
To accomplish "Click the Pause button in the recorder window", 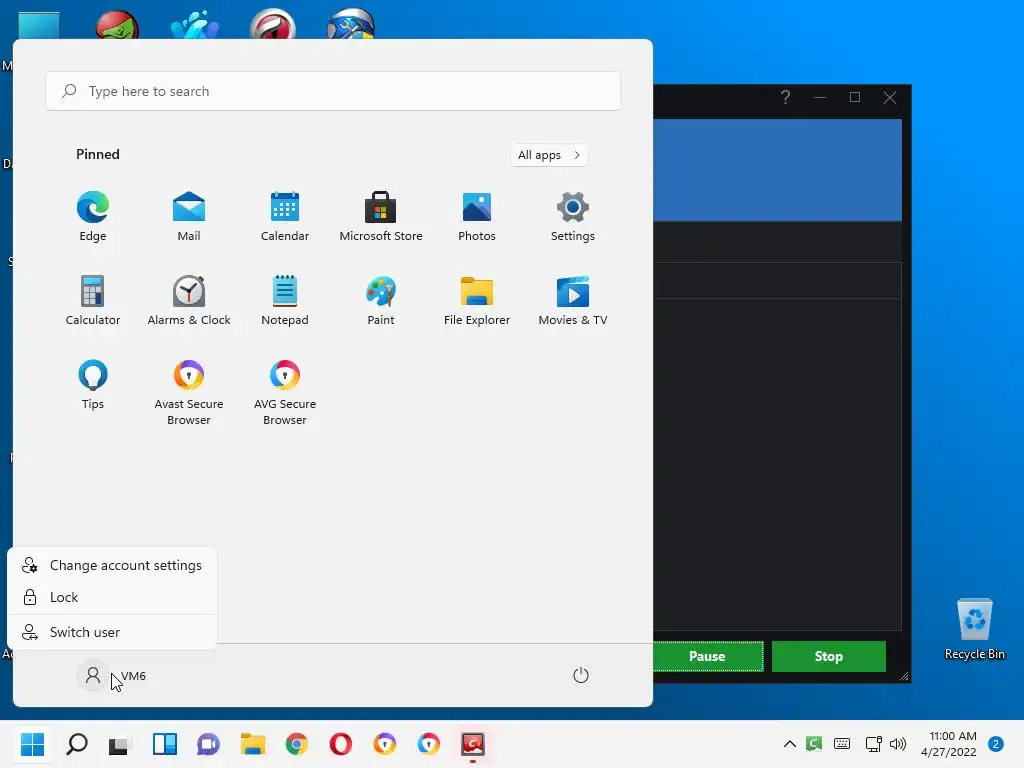I will [x=708, y=656].
